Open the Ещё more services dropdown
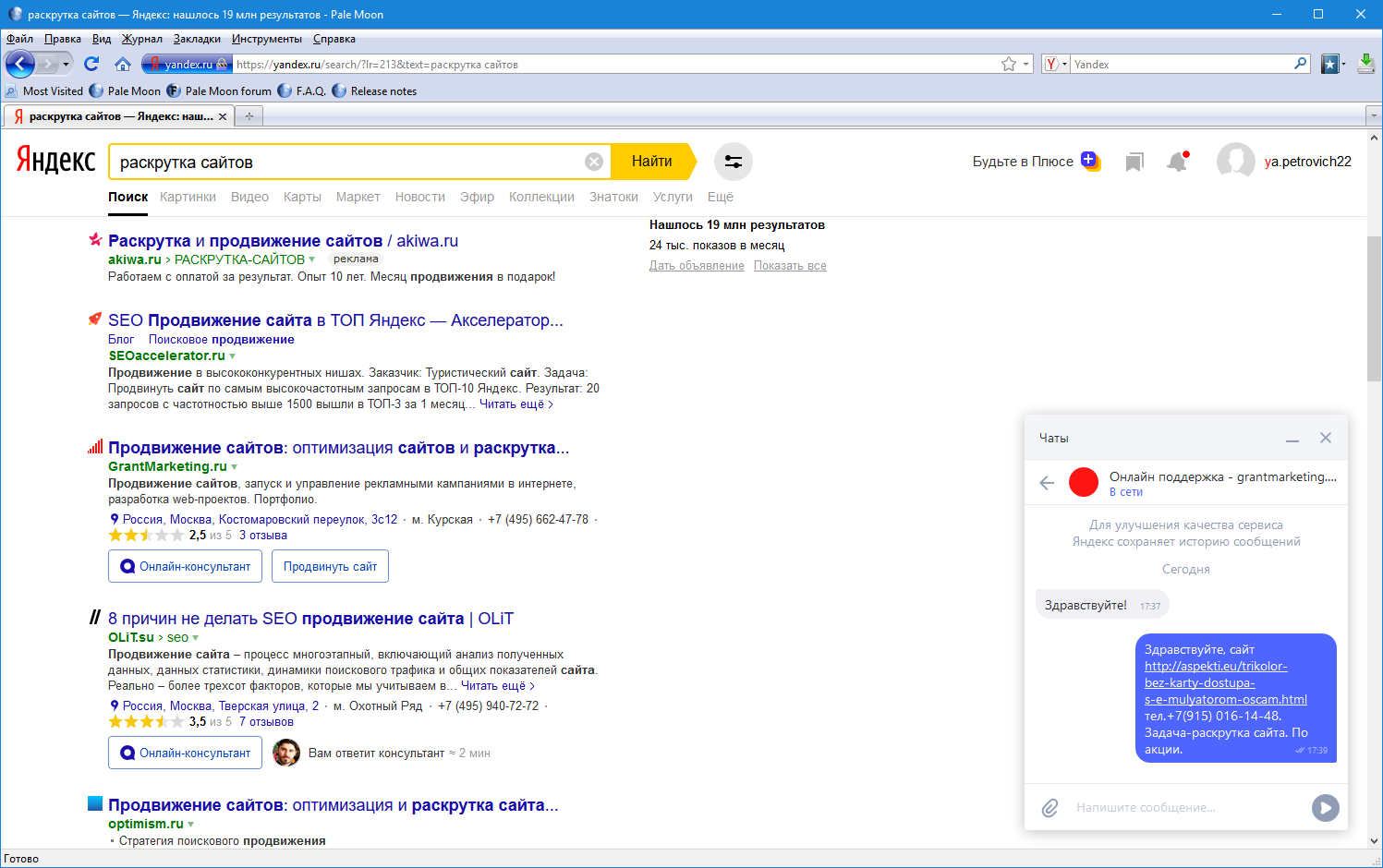The width and height of the screenshot is (1383, 868). (721, 197)
